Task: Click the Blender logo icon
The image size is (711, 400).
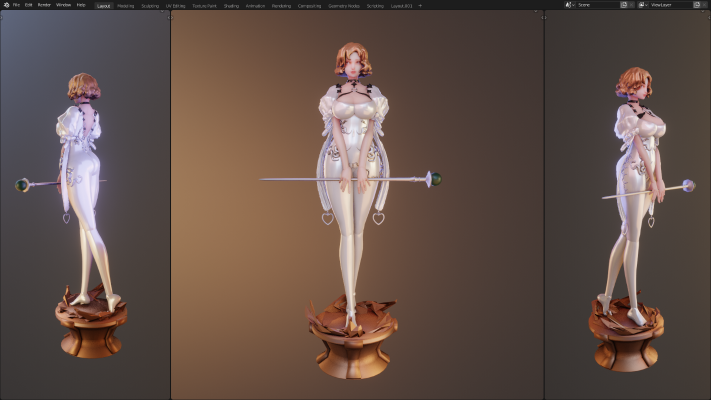Action: (5, 5)
